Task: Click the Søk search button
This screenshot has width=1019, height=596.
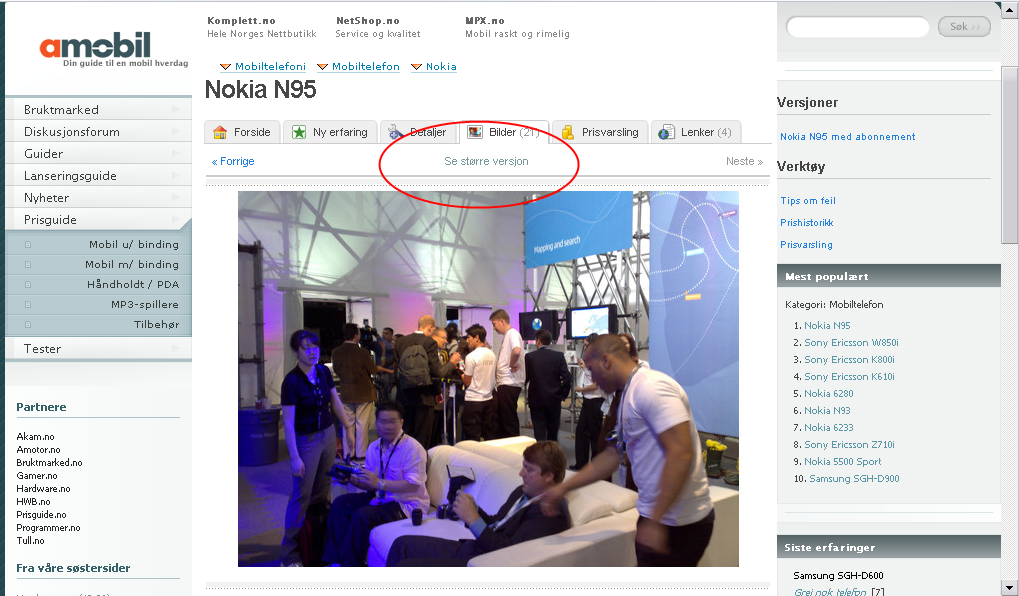Action: [964, 27]
